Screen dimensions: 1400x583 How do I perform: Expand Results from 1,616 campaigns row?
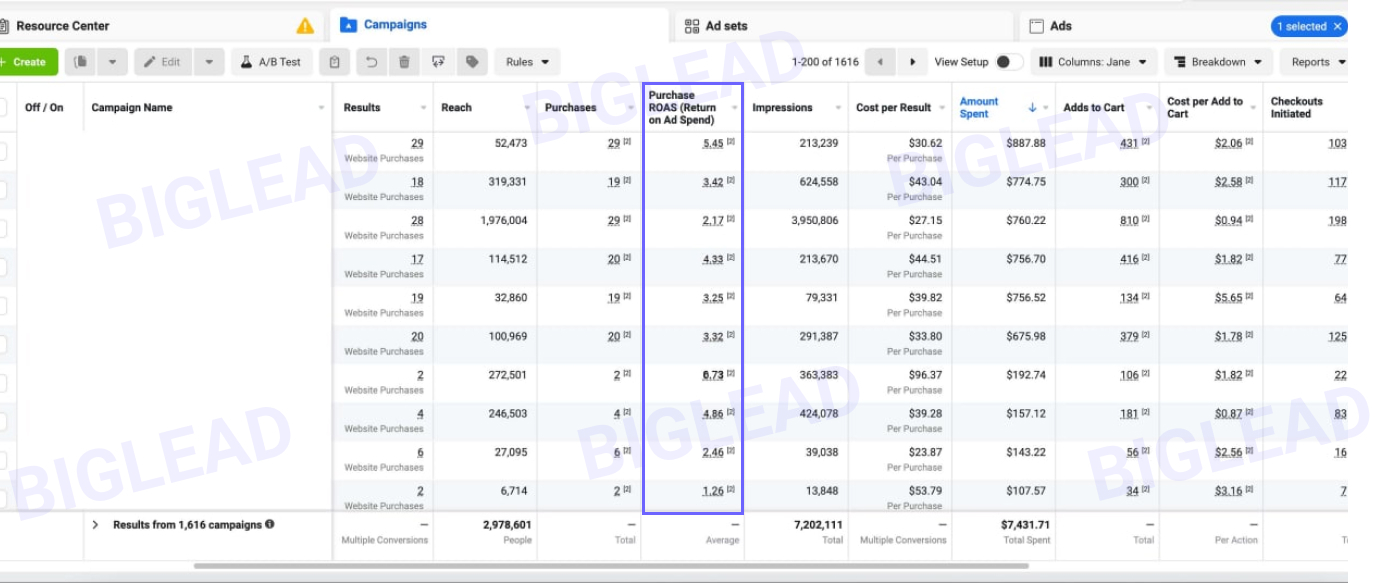click(97, 525)
